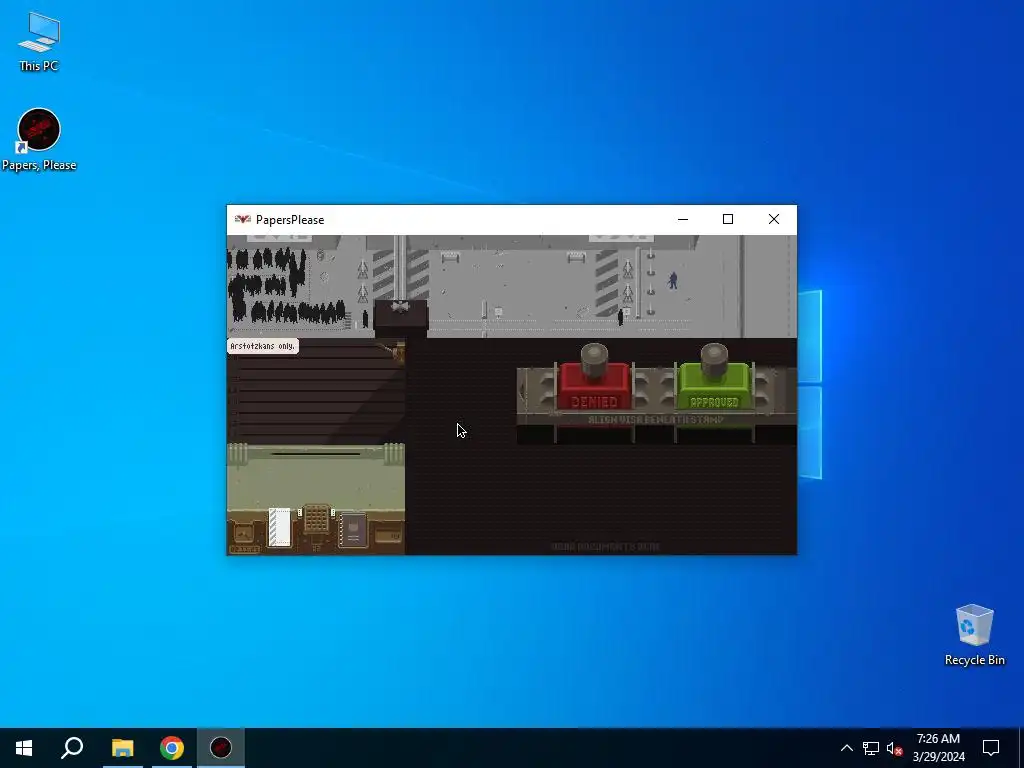Viewport: 1024px width, 768px height.
Task: Click the Papers Please taskbar icon
Action: click(221, 748)
